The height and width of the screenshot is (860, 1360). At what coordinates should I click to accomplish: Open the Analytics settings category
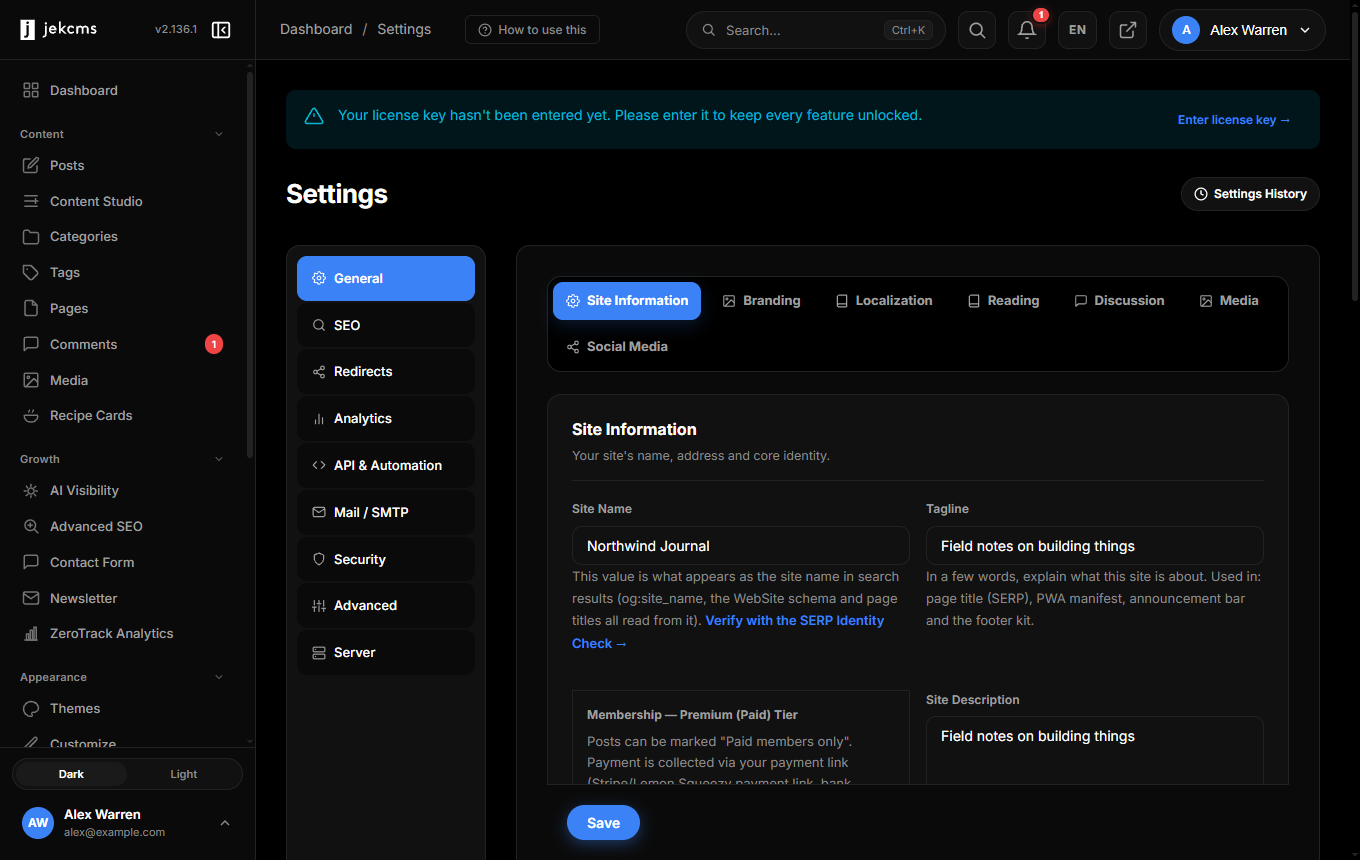[x=386, y=418]
